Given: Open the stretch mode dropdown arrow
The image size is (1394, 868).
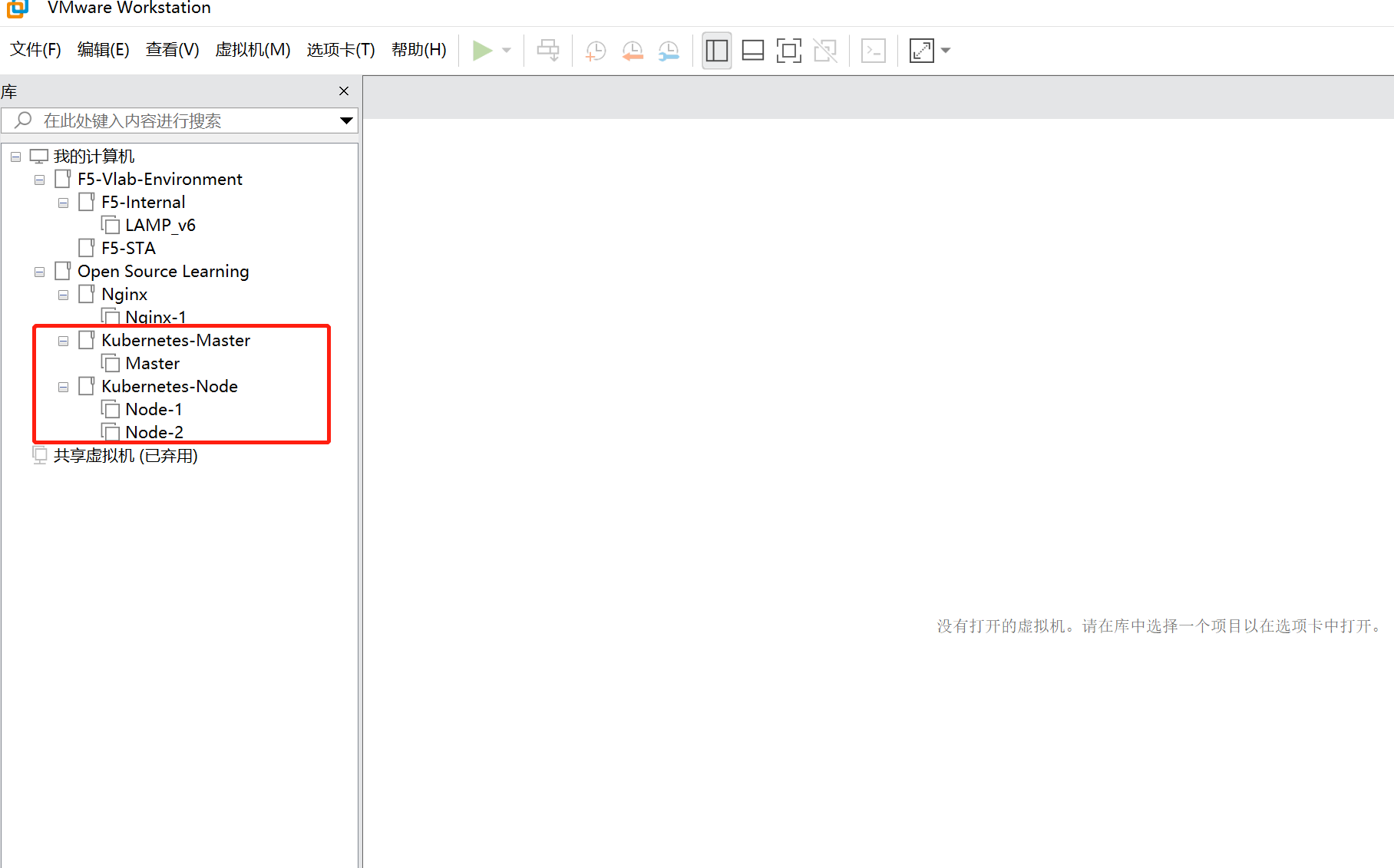Looking at the screenshot, I should [946, 51].
